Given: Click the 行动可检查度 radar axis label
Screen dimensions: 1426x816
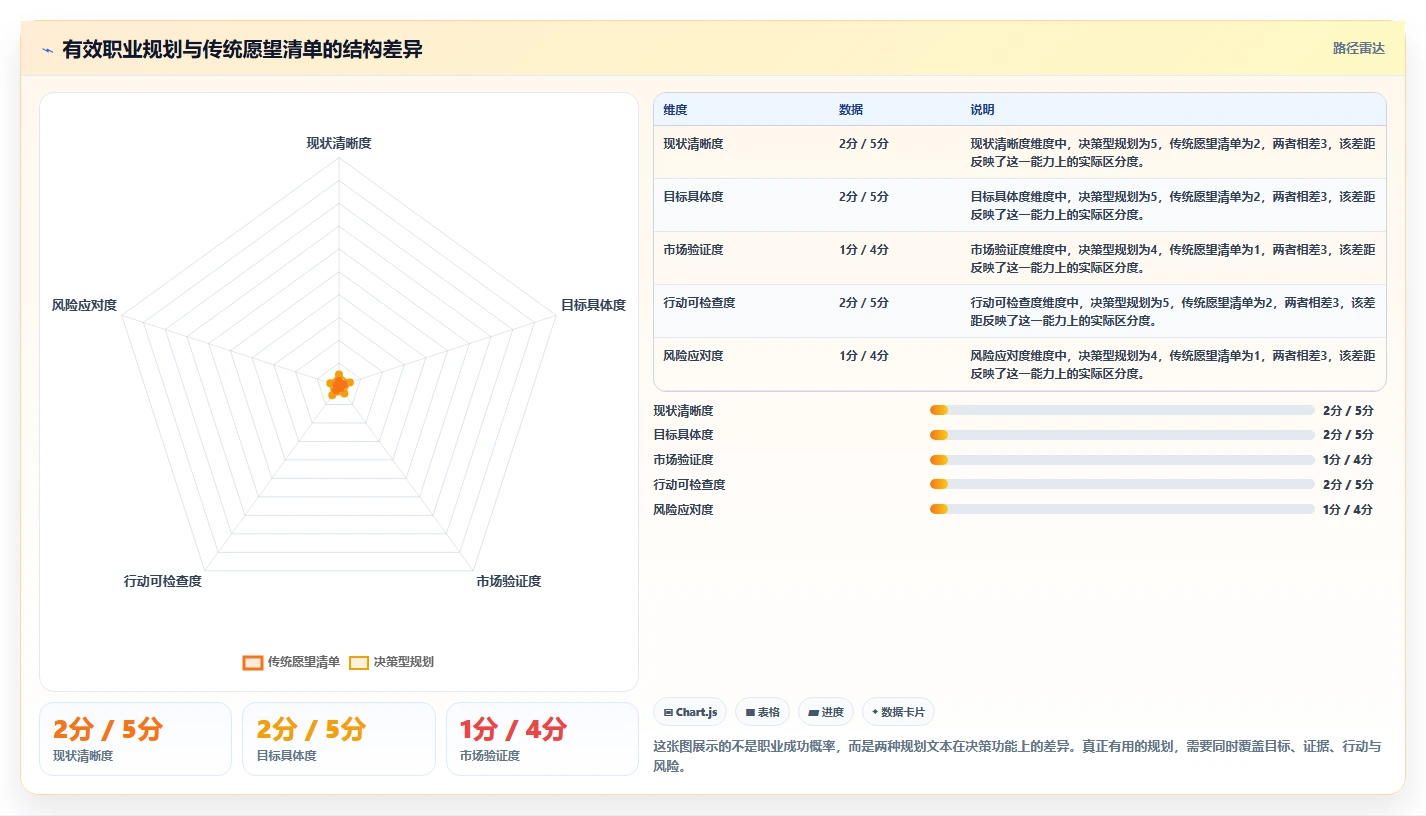Looking at the screenshot, I should pyautogui.click(x=163, y=581).
